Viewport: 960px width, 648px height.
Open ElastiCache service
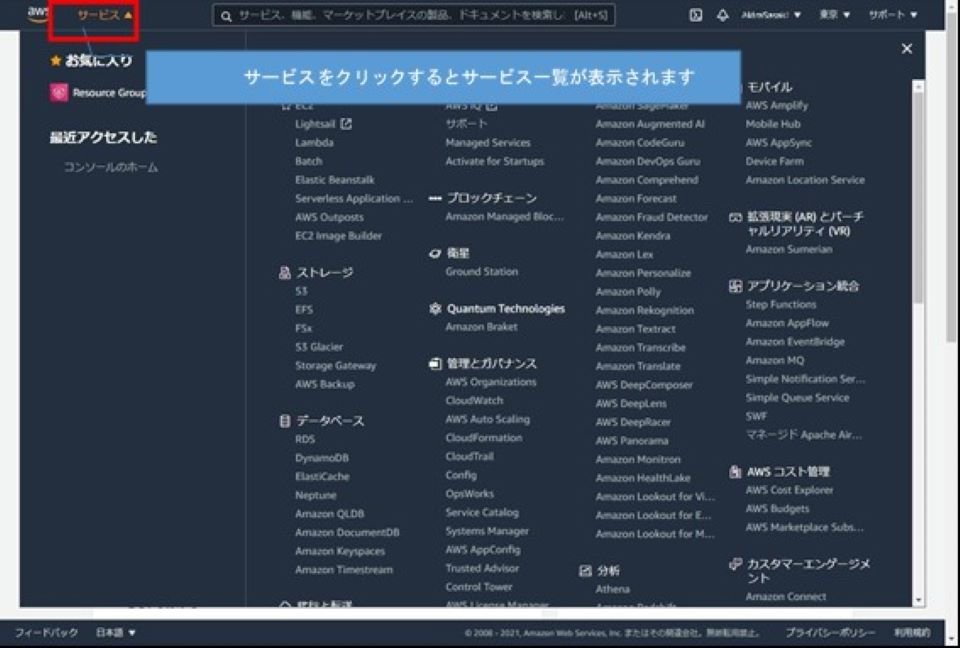(322, 477)
